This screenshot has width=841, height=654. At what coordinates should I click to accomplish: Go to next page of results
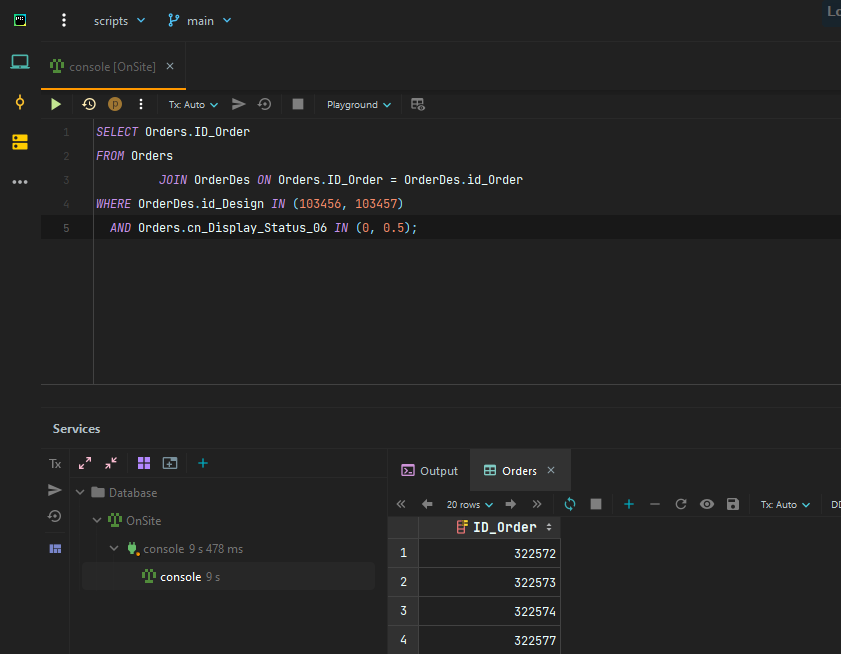(511, 504)
